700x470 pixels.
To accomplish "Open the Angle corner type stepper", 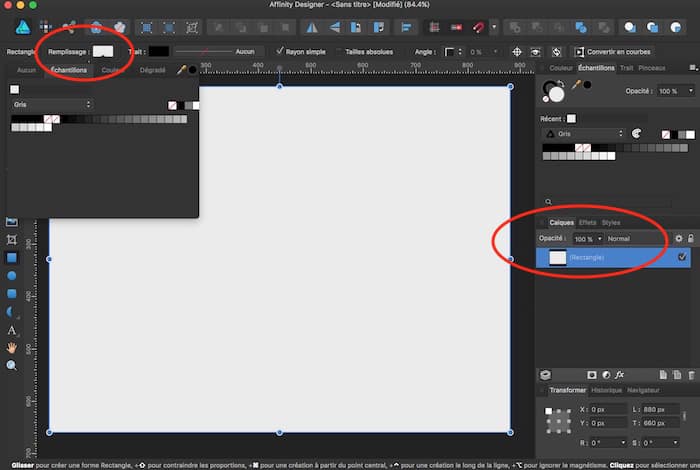I will tap(459, 52).
